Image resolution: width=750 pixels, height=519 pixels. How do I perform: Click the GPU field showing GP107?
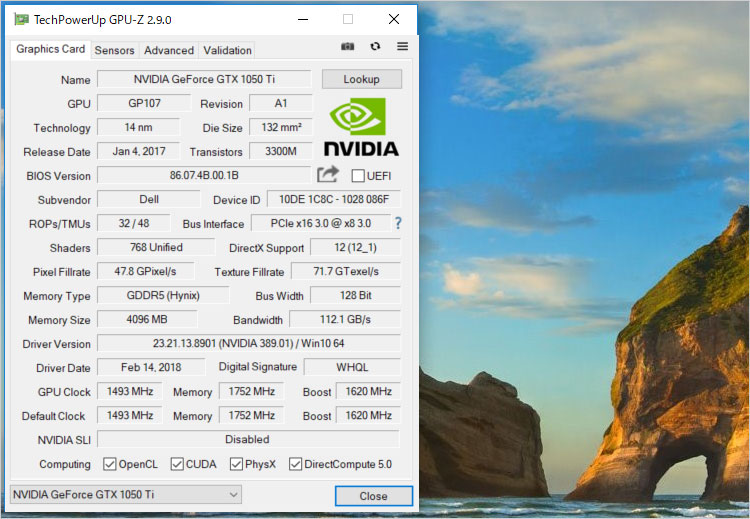pos(144,103)
